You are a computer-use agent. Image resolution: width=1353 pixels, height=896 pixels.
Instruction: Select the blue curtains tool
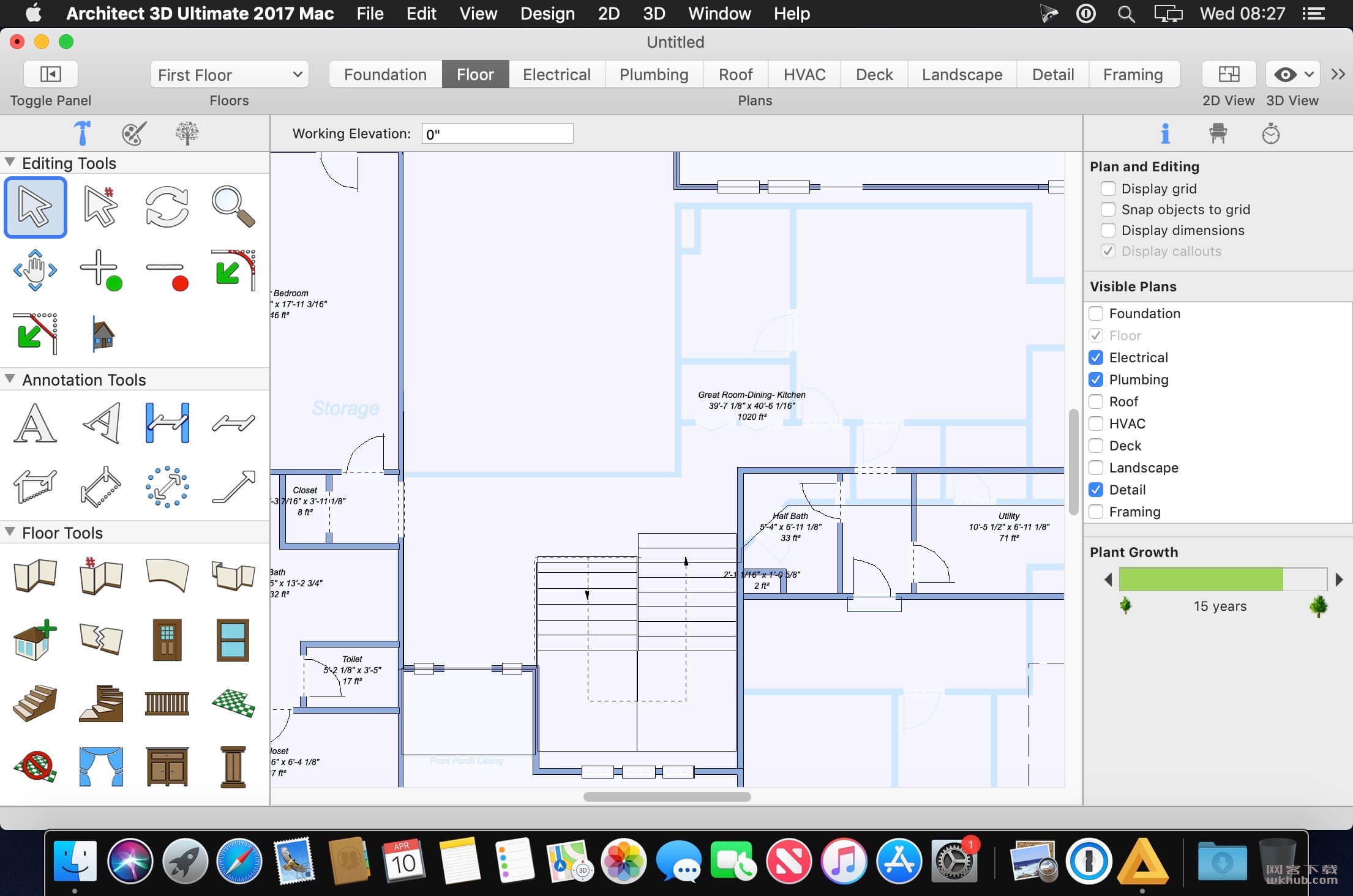tap(101, 766)
